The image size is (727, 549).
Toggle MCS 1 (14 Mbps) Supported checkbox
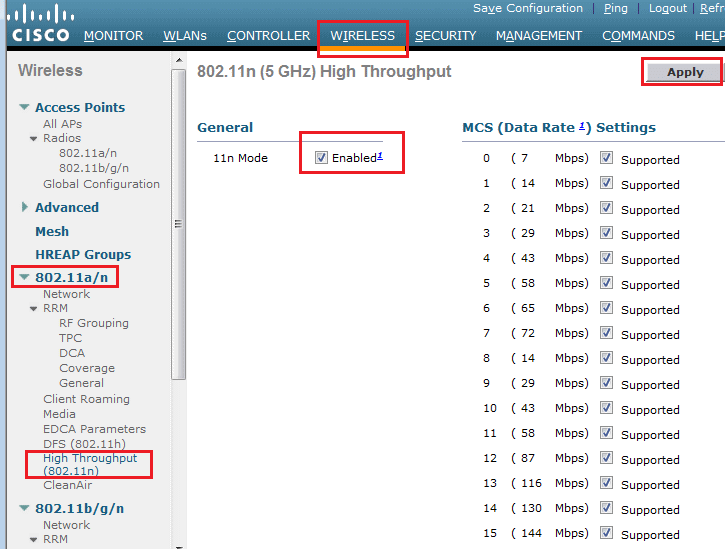(x=606, y=183)
